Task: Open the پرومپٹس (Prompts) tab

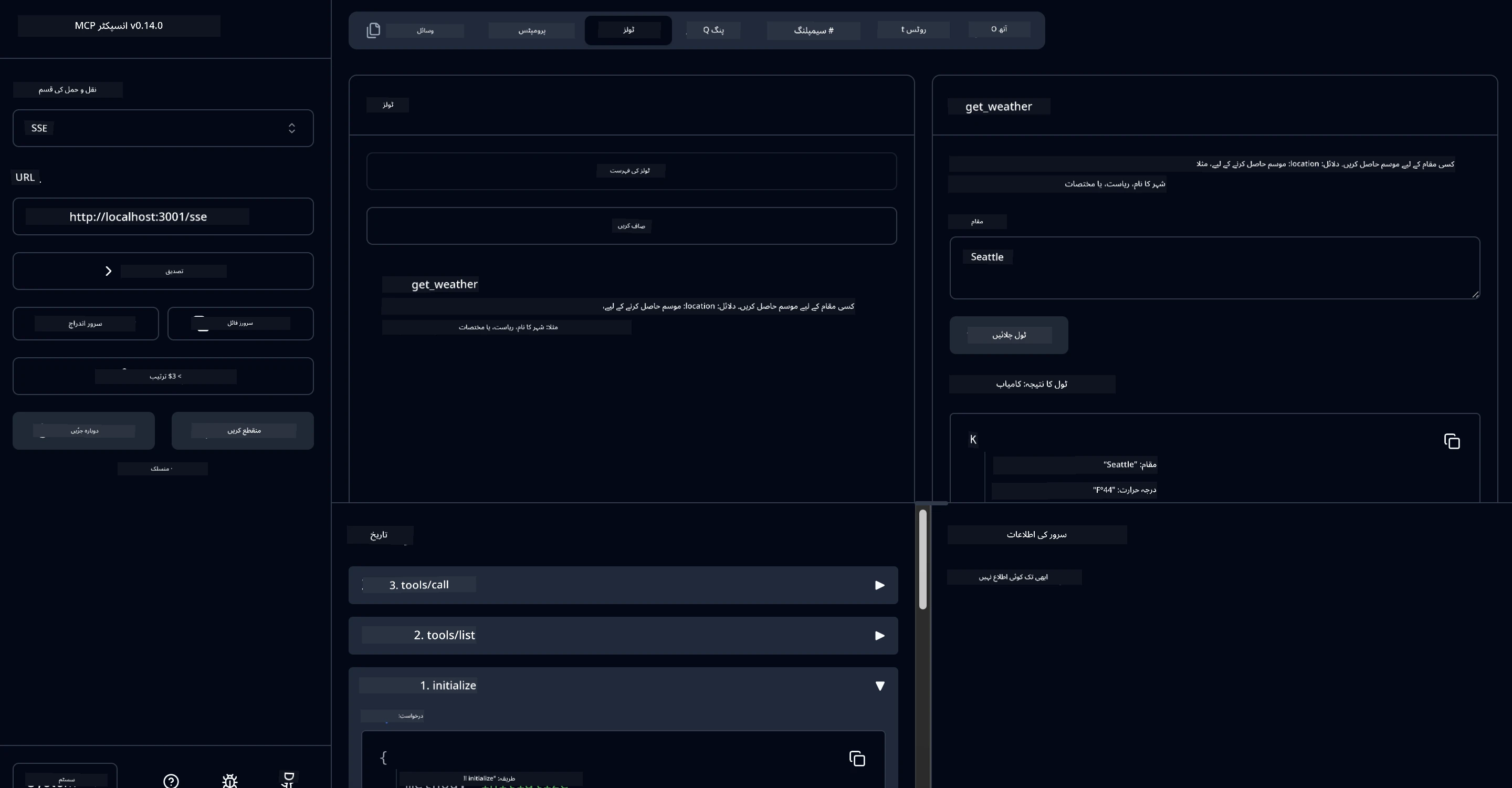Action: [x=532, y=30]
